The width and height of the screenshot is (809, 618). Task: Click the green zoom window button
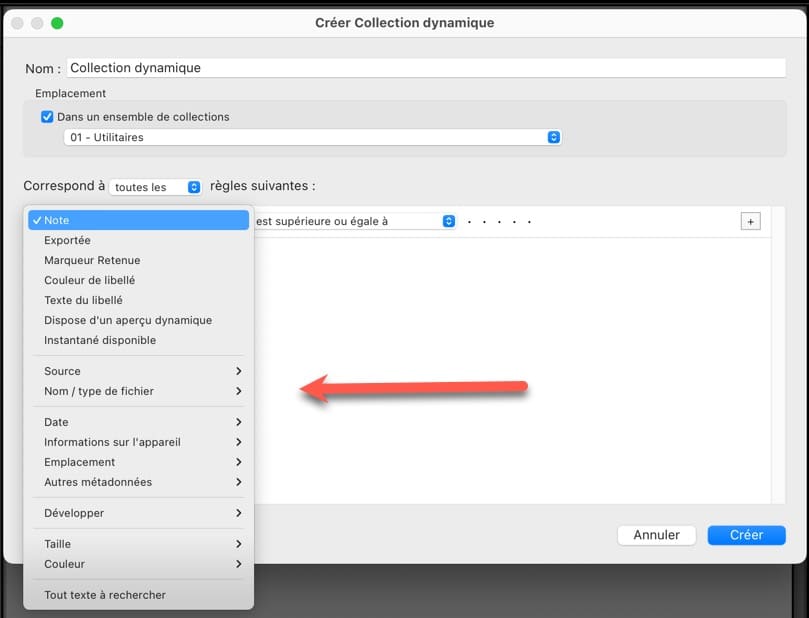(57, 23)
